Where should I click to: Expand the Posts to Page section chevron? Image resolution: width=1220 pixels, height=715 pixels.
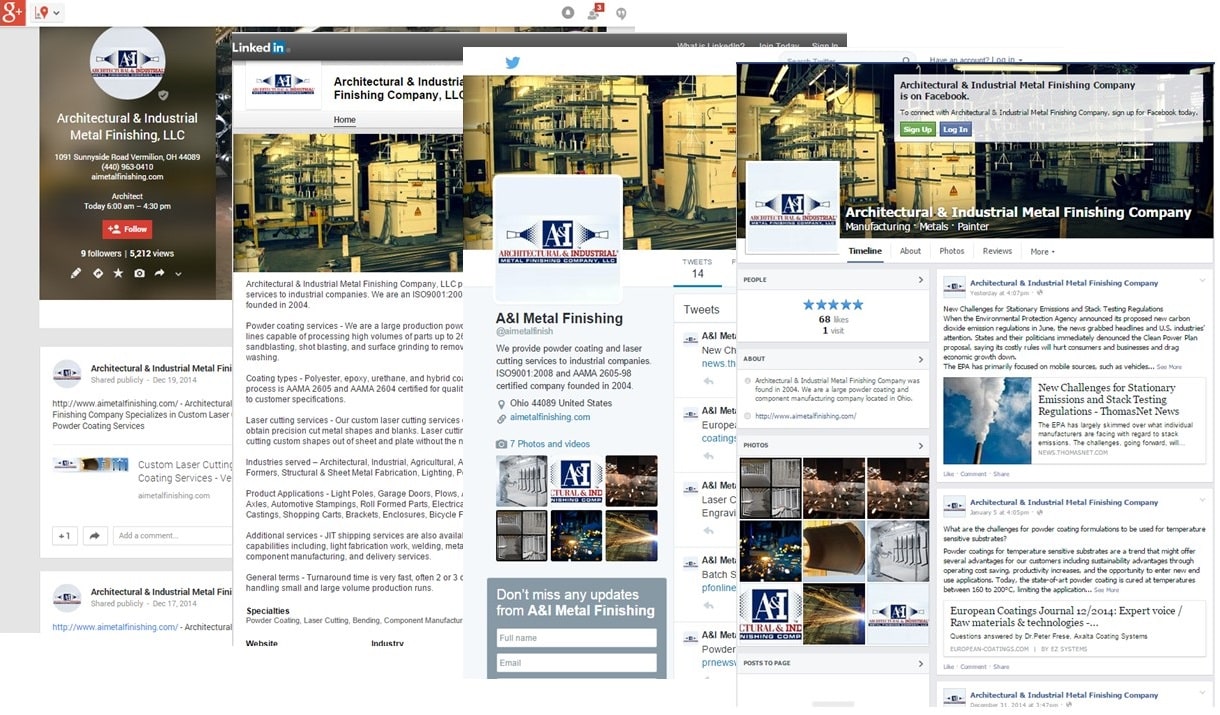[921, 663]
